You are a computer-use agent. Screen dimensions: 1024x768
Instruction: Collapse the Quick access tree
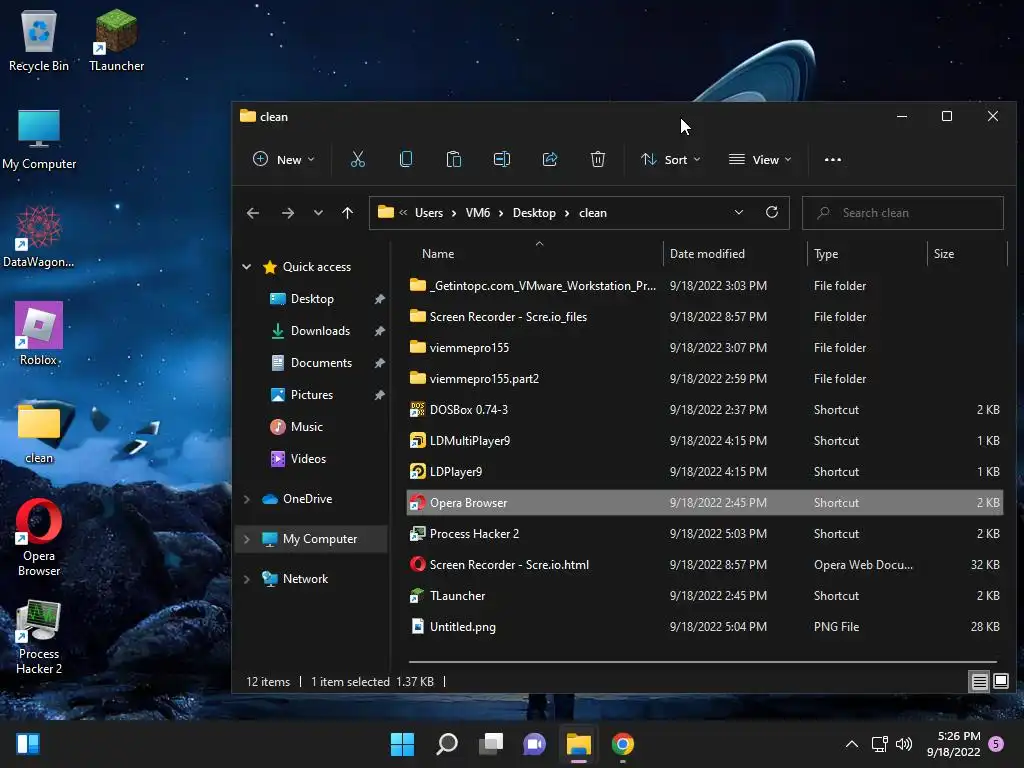pos(246,266)
